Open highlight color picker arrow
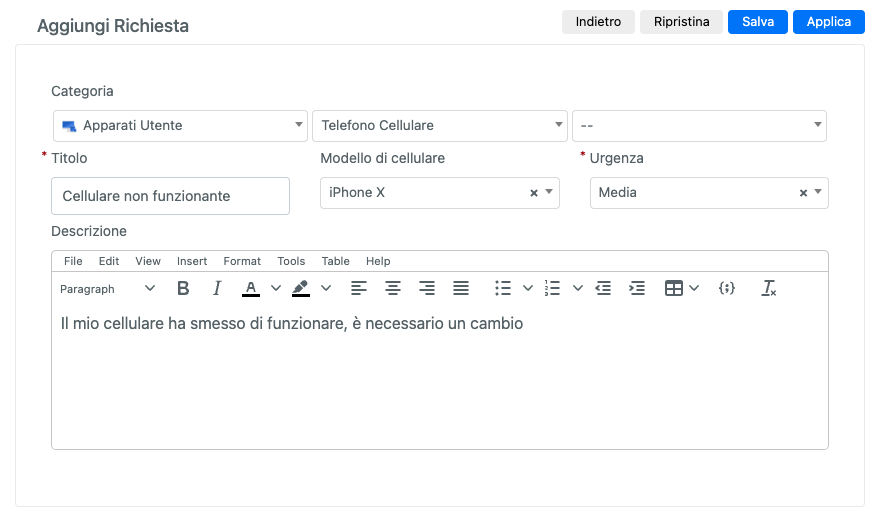Screen dimensions: 885x520 pos(326,289)
